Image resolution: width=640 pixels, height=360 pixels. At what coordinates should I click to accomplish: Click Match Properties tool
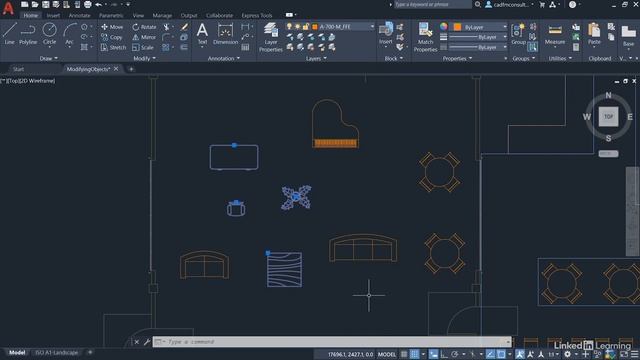pyautogui.click(x=425, y=37)
